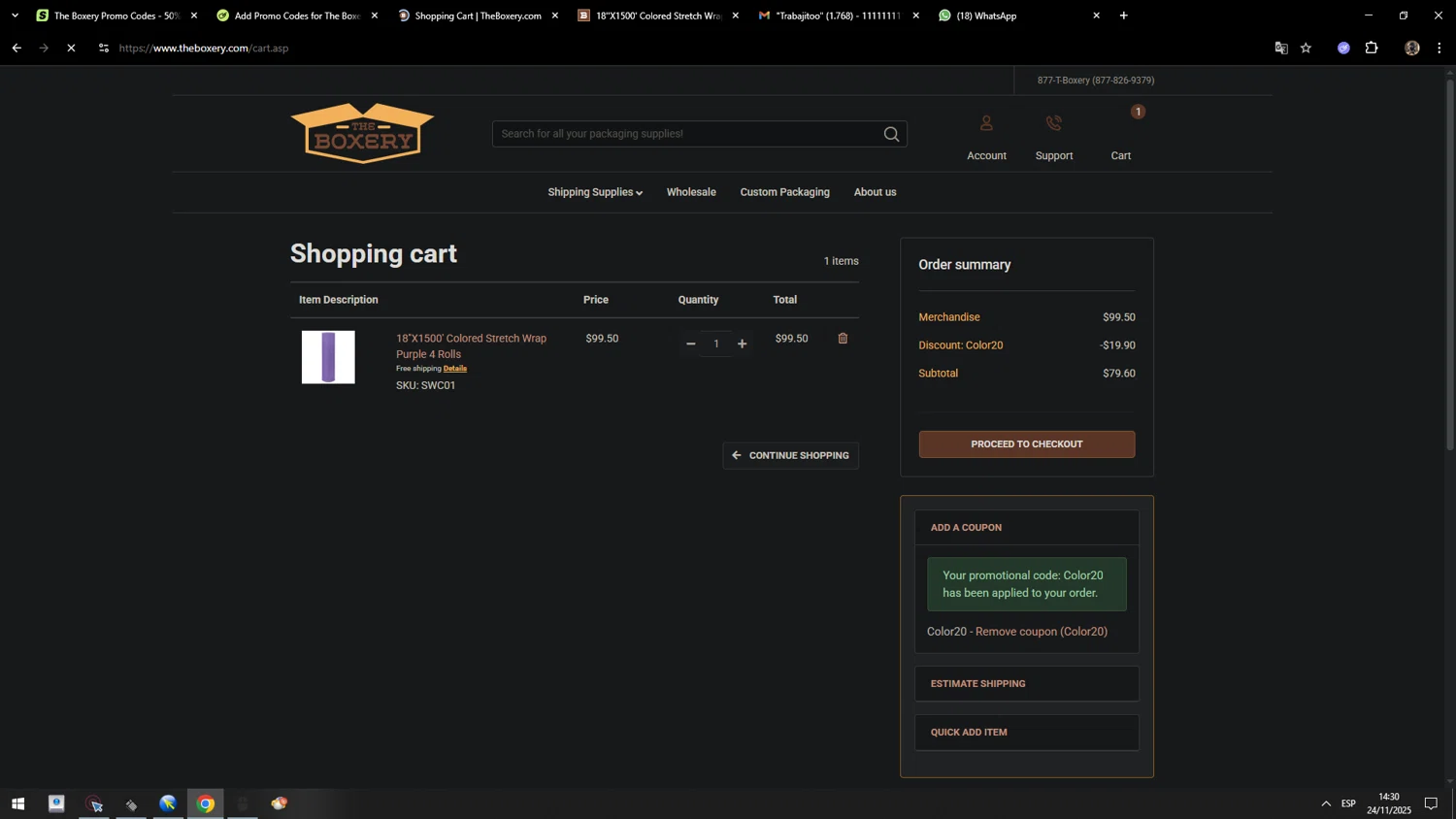Click the browser address bar URL

[x=204, y=48]
